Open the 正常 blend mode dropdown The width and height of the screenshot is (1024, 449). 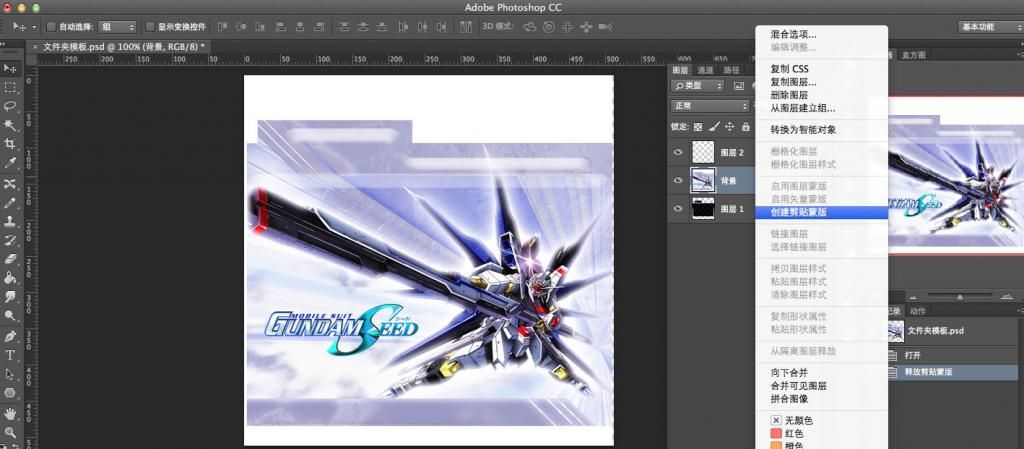pos(710,106)
